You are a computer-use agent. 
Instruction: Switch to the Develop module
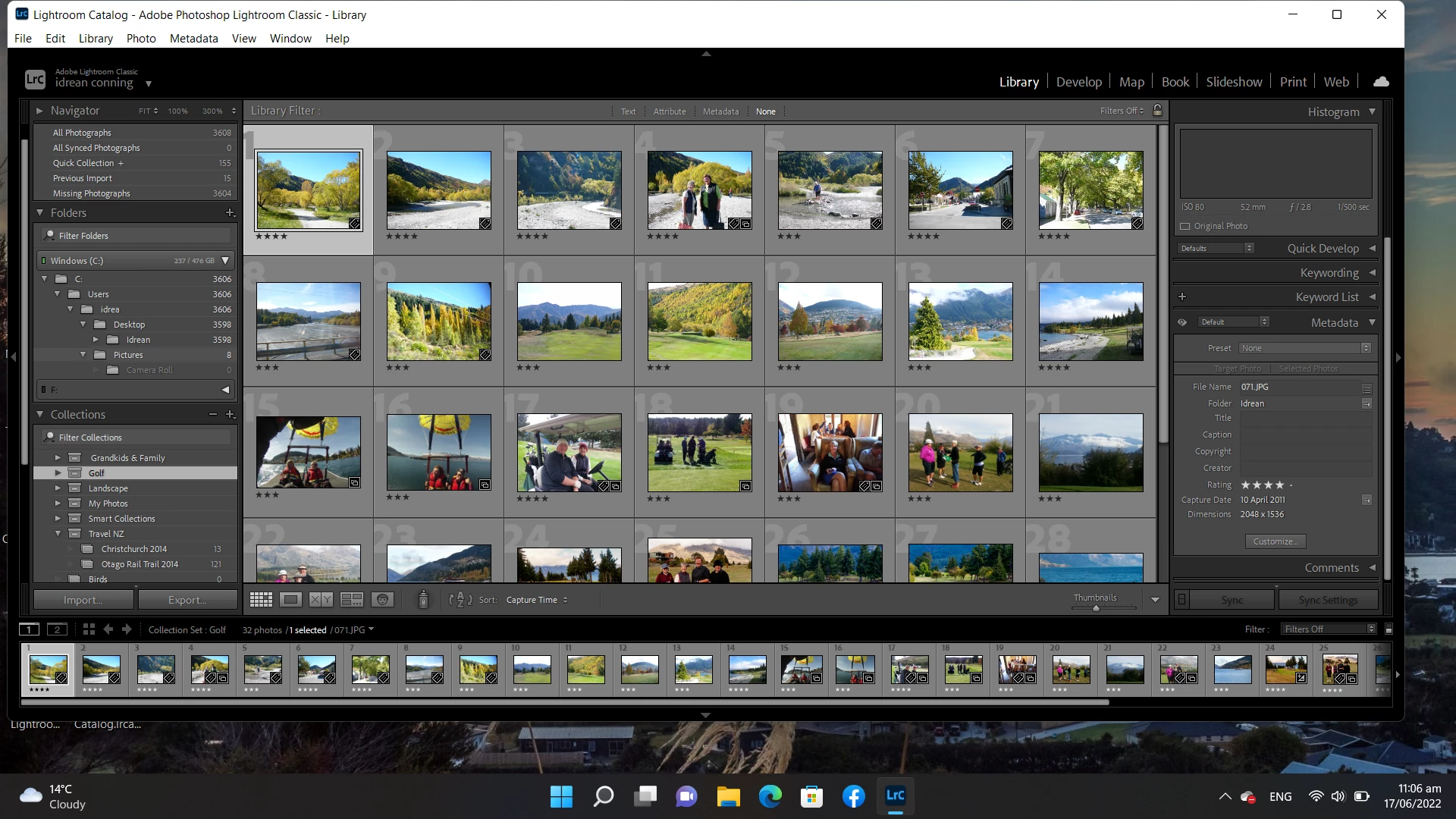(x=1078, y=82)
